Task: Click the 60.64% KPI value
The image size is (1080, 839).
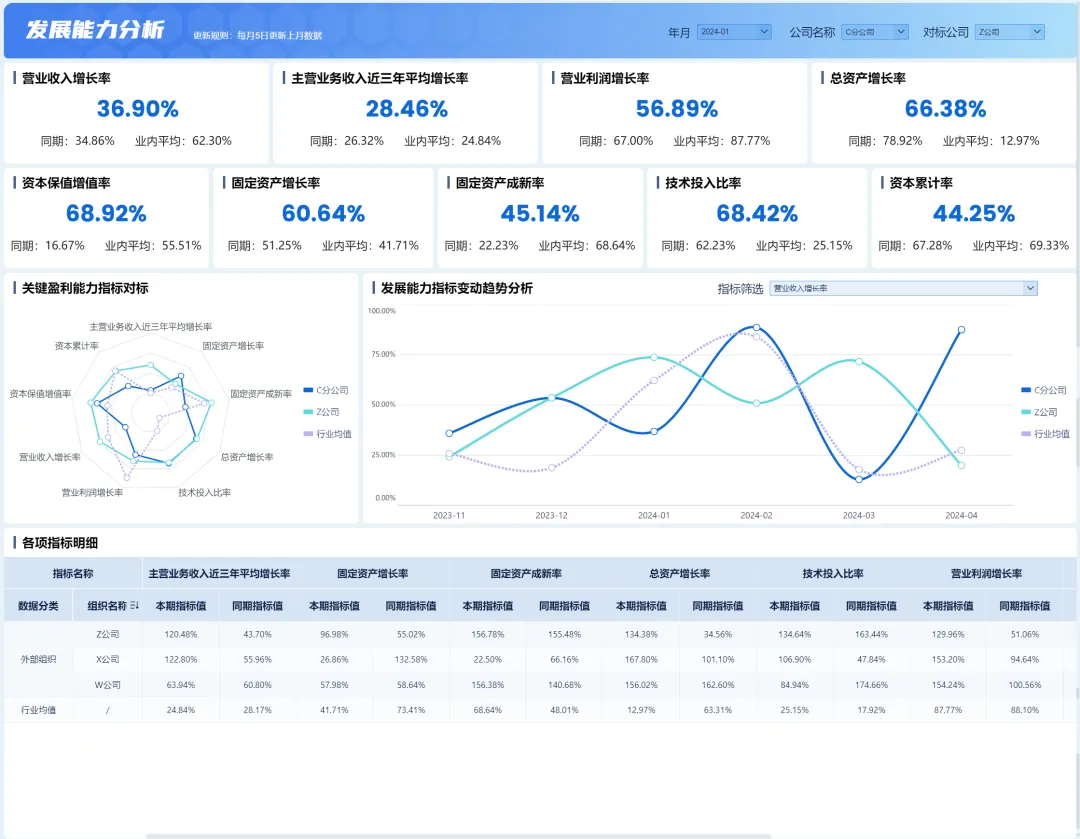Action: click(x=323, y=214)
